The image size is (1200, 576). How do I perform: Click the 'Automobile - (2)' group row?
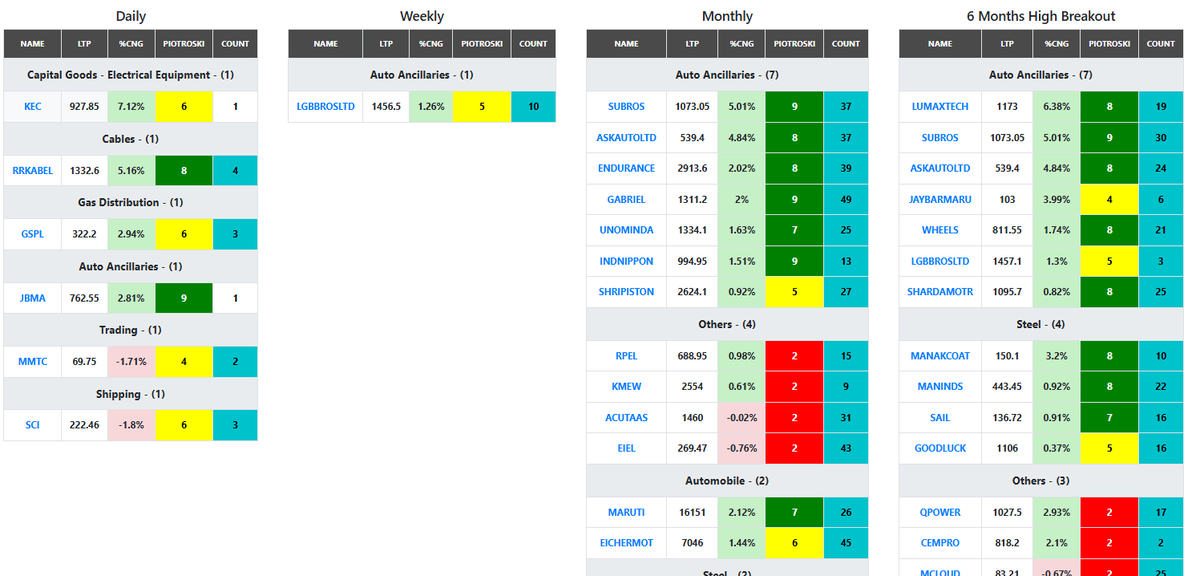pyautogui.click(x=727, y=481)
